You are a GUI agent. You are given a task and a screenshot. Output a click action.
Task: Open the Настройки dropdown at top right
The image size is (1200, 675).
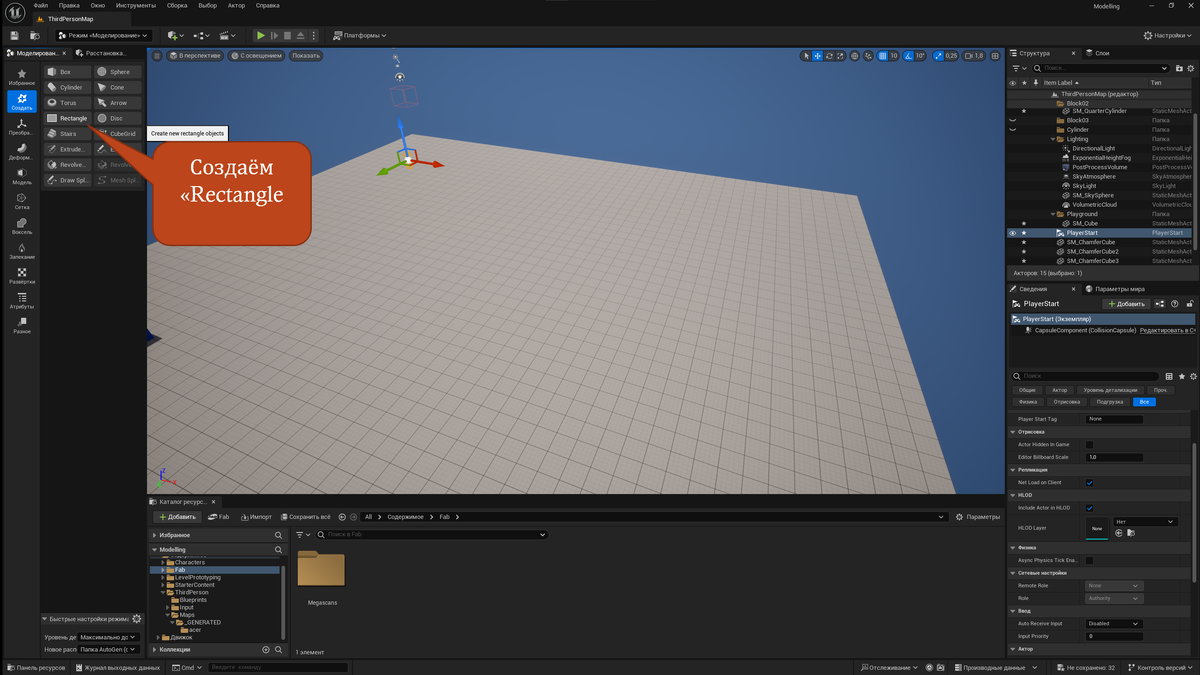point(1169,35)
